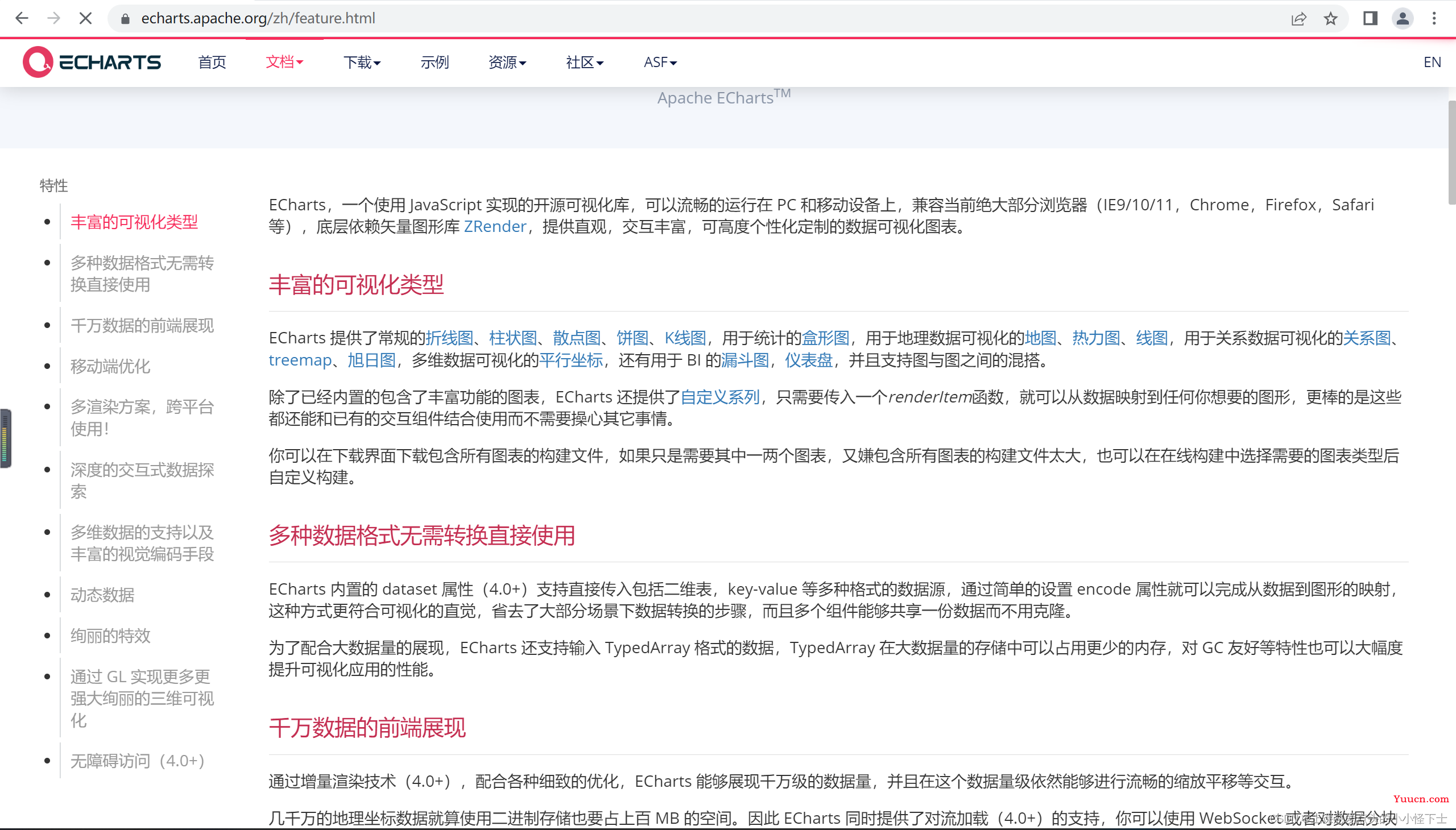Open the treemap link
1456x830 pixels.
pos(300,360)
